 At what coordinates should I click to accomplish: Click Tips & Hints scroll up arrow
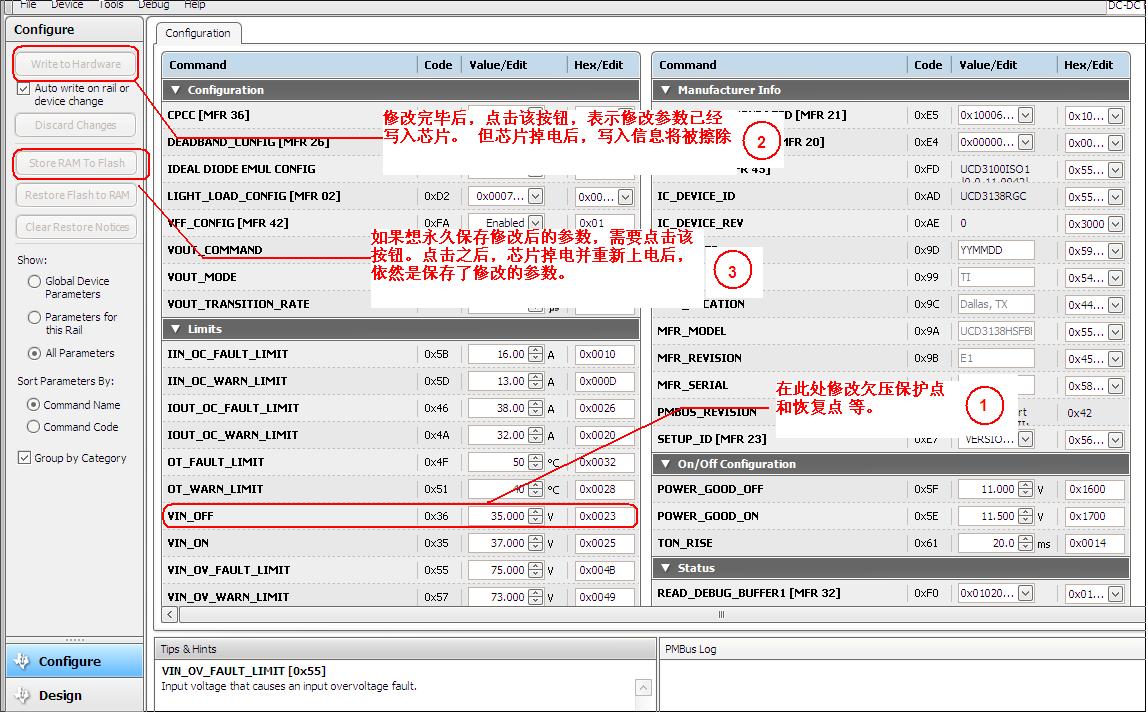(643, 687)
